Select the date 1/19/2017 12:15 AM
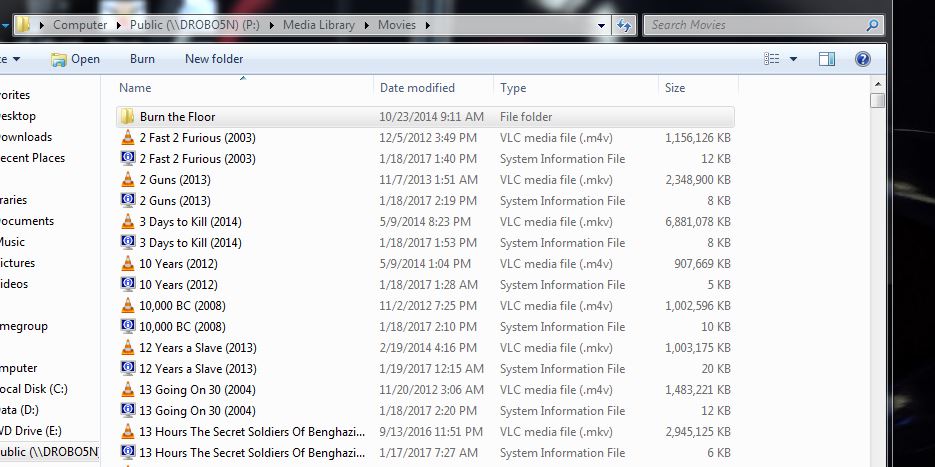935x467 pixels. [432, 369]
